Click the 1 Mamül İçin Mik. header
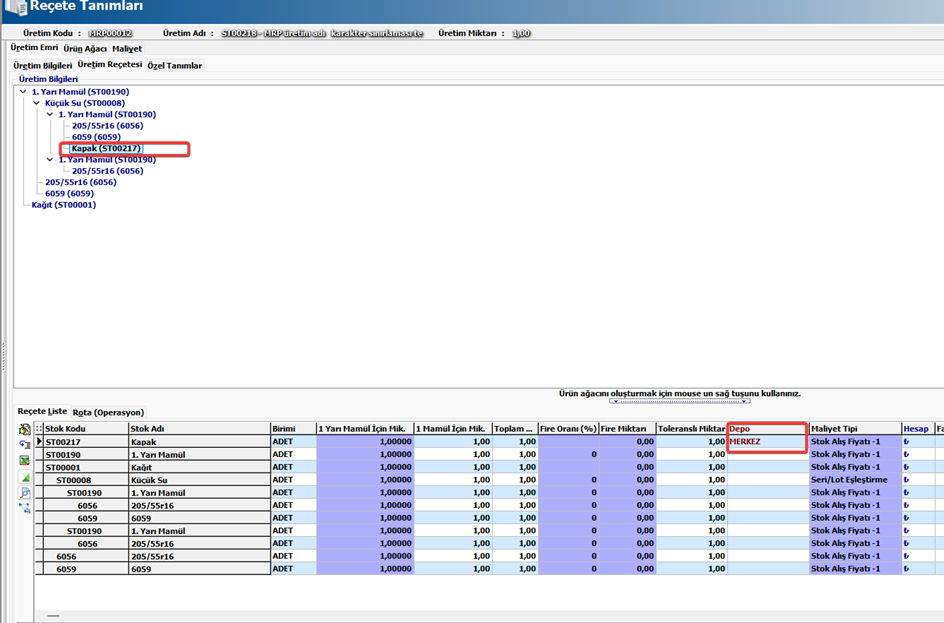The height and width of the screenshot is (623, 944). [x=453, y=429]
